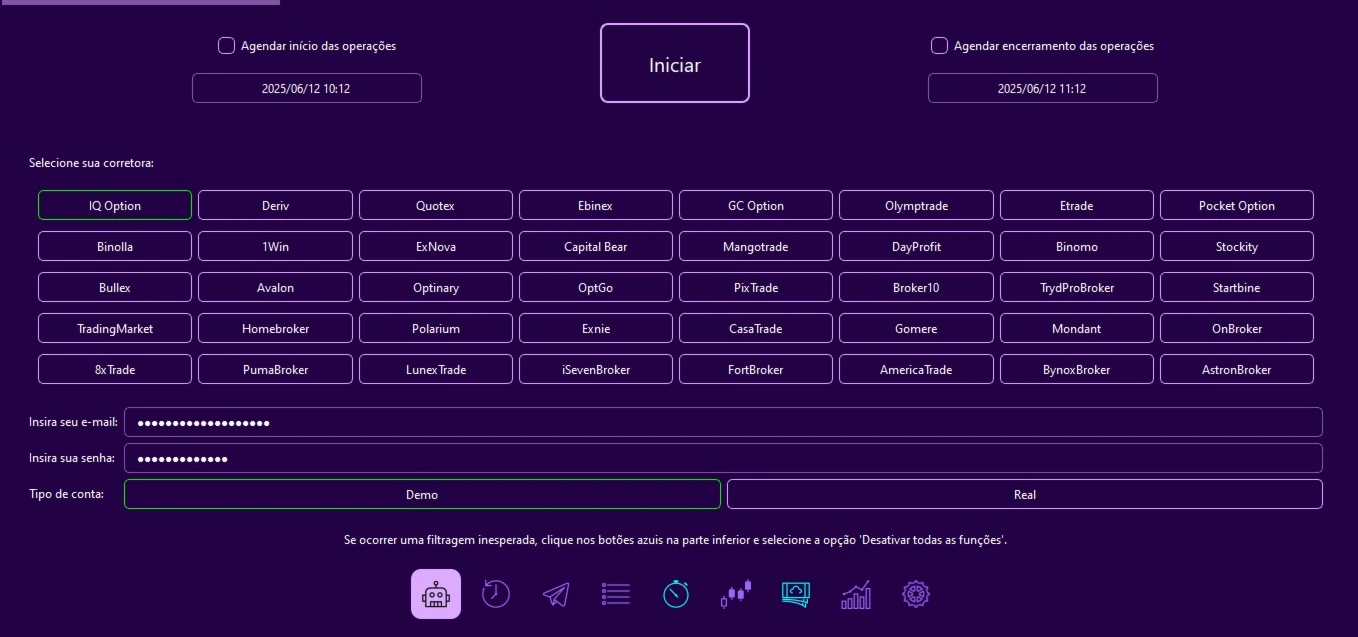This screenshot has height=637, width=1358.
Task: Pick the Mondant broker
Action: pyautogui.click(x=1077, y=328)
